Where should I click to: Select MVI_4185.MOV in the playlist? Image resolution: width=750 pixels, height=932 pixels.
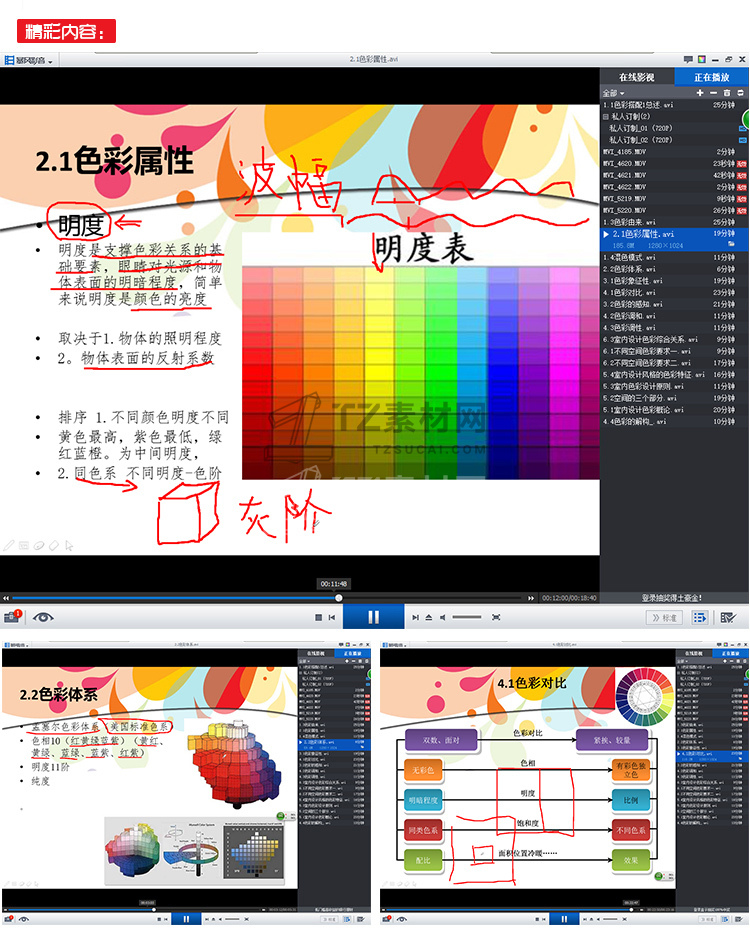coord(674,152)
